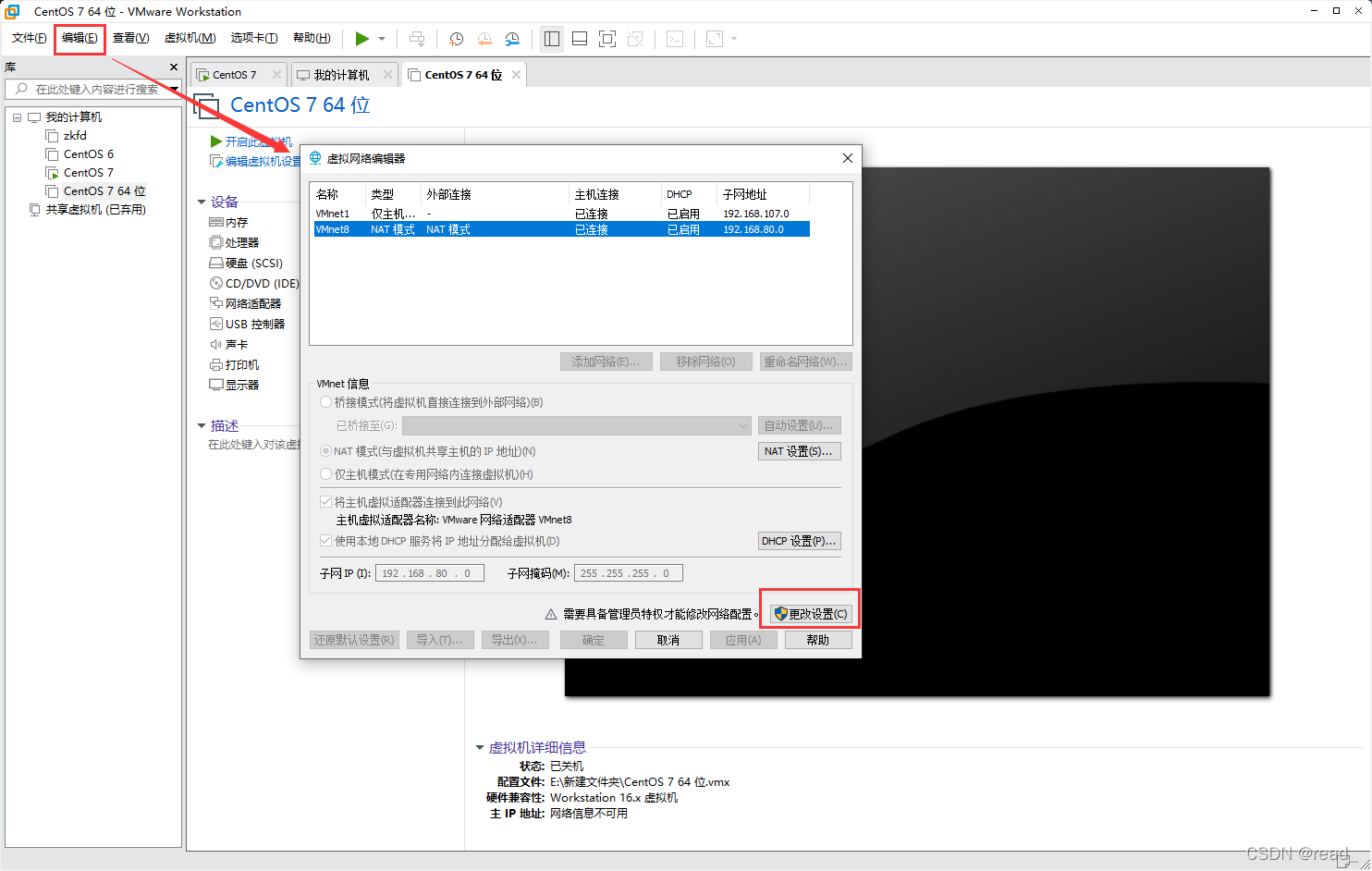This screenshot has width=1372, height=871.
Task: Click the console view toolbar icon
Action: pyautogui.click(x=675, y=39)
